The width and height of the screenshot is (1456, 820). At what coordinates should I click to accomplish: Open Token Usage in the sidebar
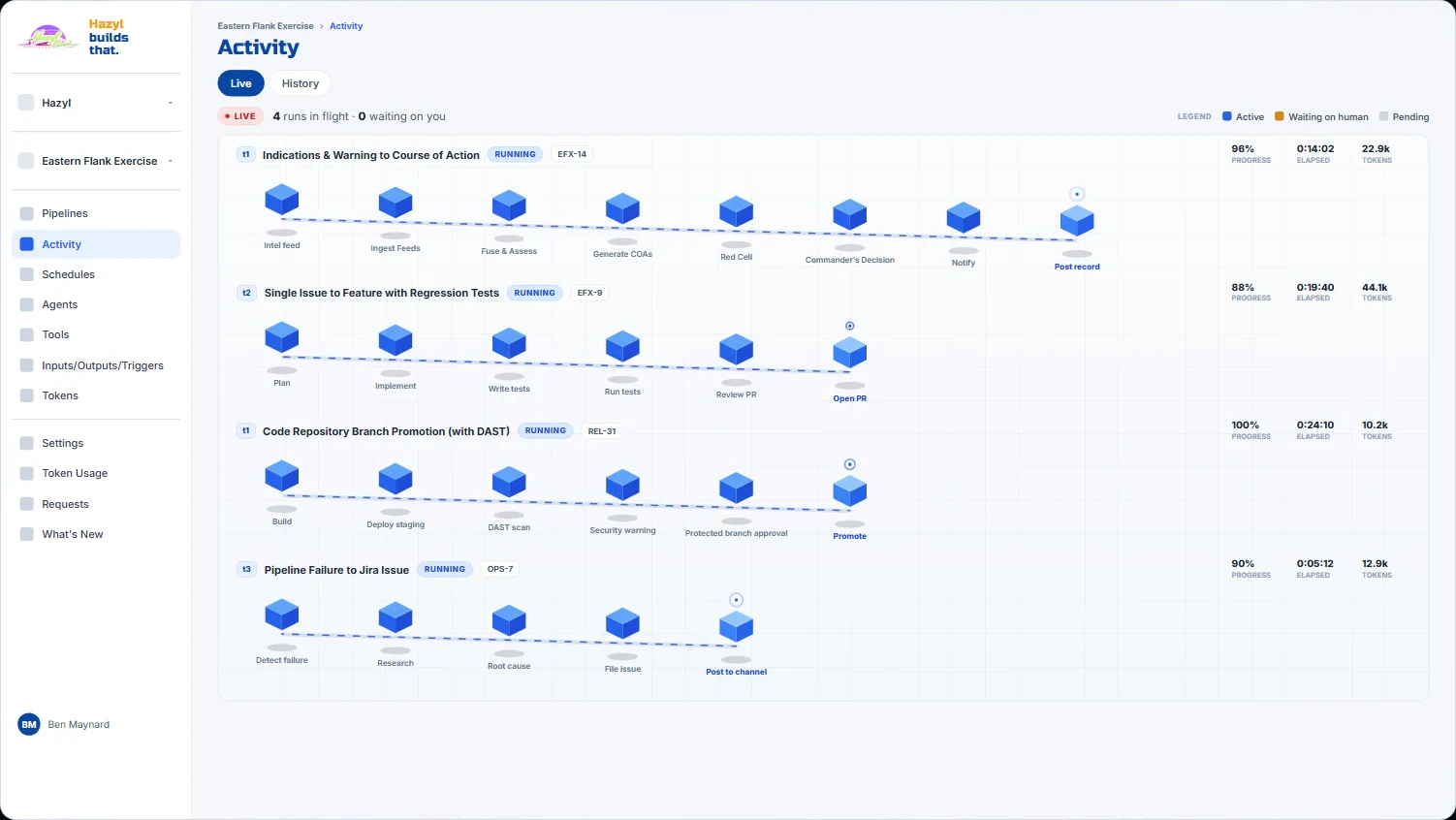click(96, 473)
